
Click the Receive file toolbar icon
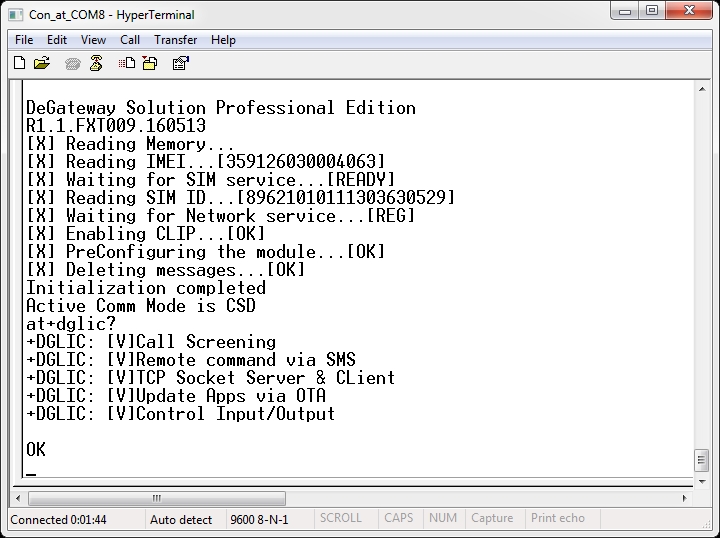(150, 63)
